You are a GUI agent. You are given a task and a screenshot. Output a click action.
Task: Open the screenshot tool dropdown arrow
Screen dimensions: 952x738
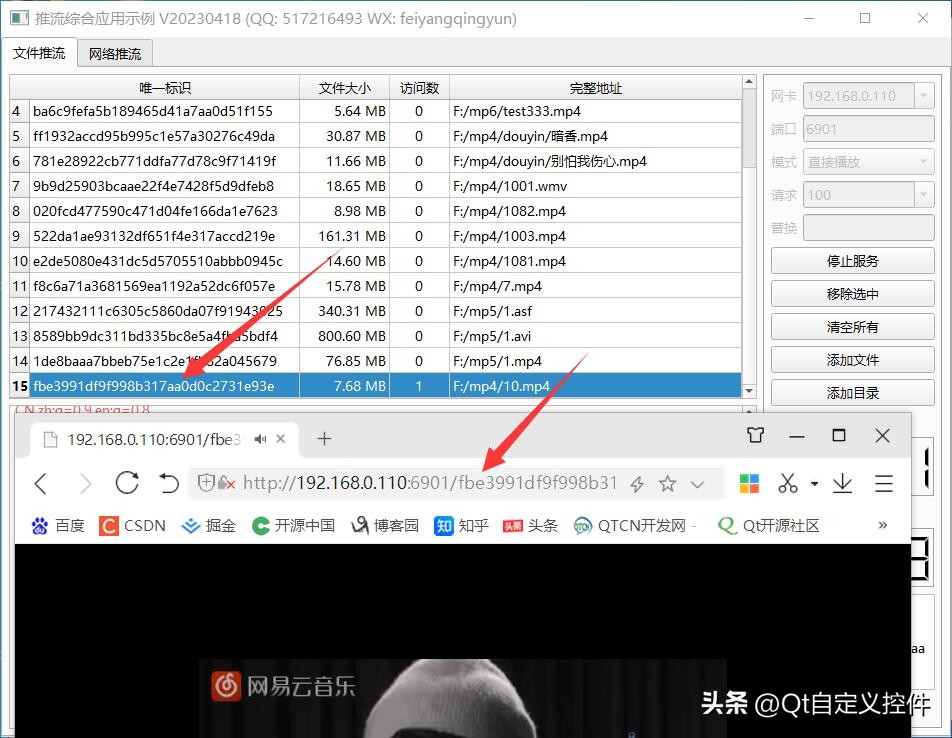point(814,484)
